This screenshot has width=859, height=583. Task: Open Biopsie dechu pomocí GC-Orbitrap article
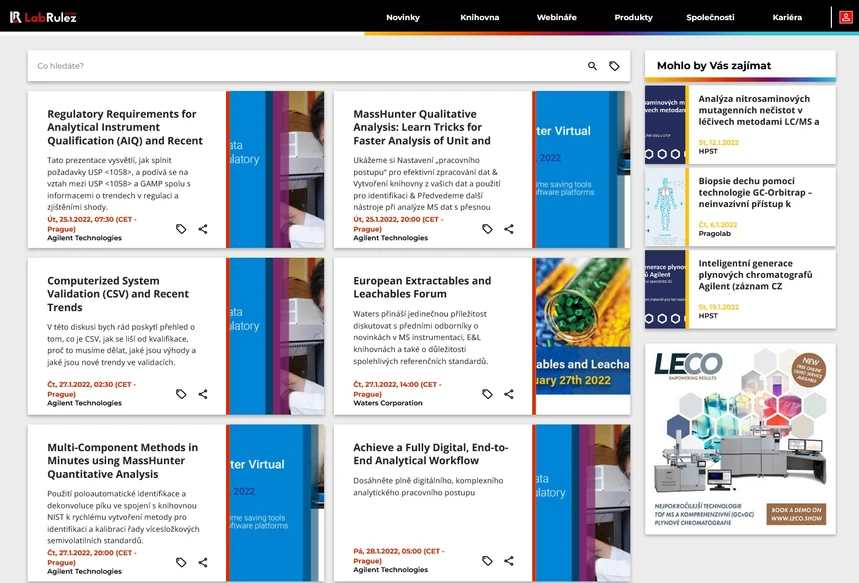[x=755, y=192]
